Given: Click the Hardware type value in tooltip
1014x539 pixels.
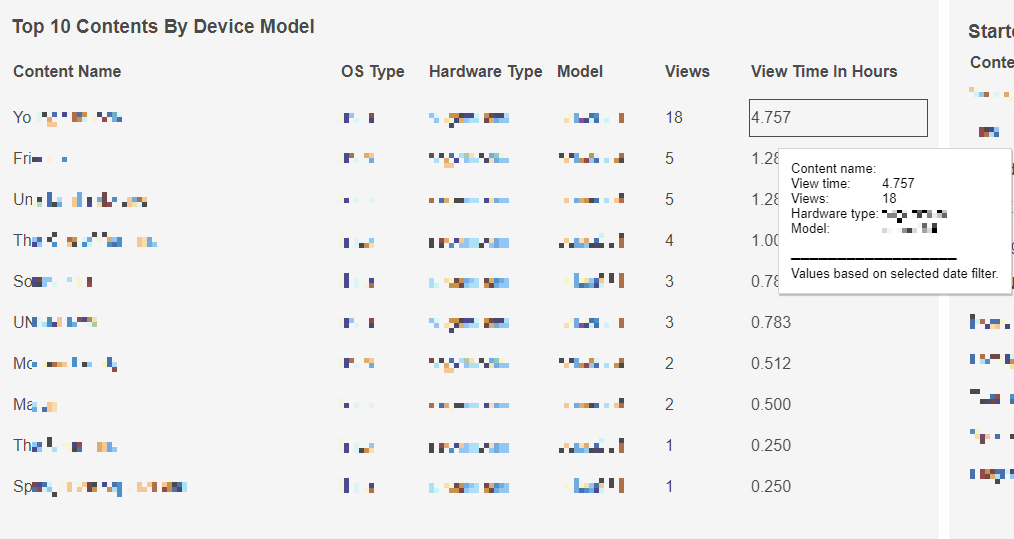Looking at the screenshot, I should (x=914, y=214).
